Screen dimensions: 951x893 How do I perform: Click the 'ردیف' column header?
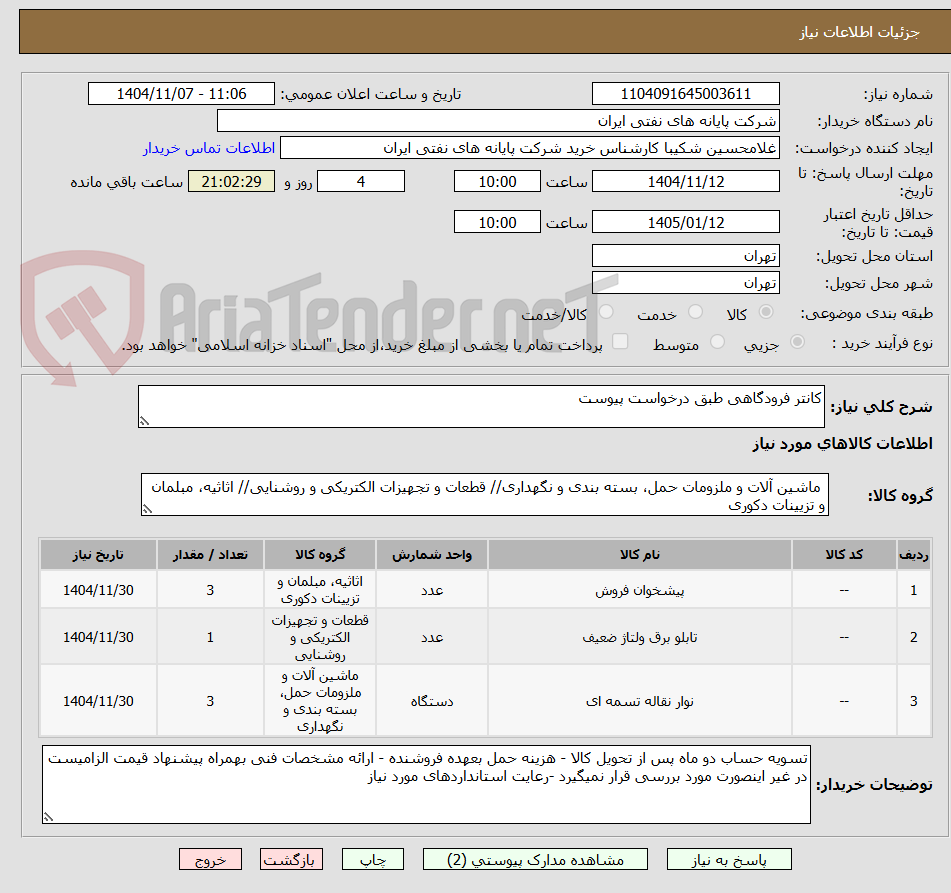pos(913,554)
